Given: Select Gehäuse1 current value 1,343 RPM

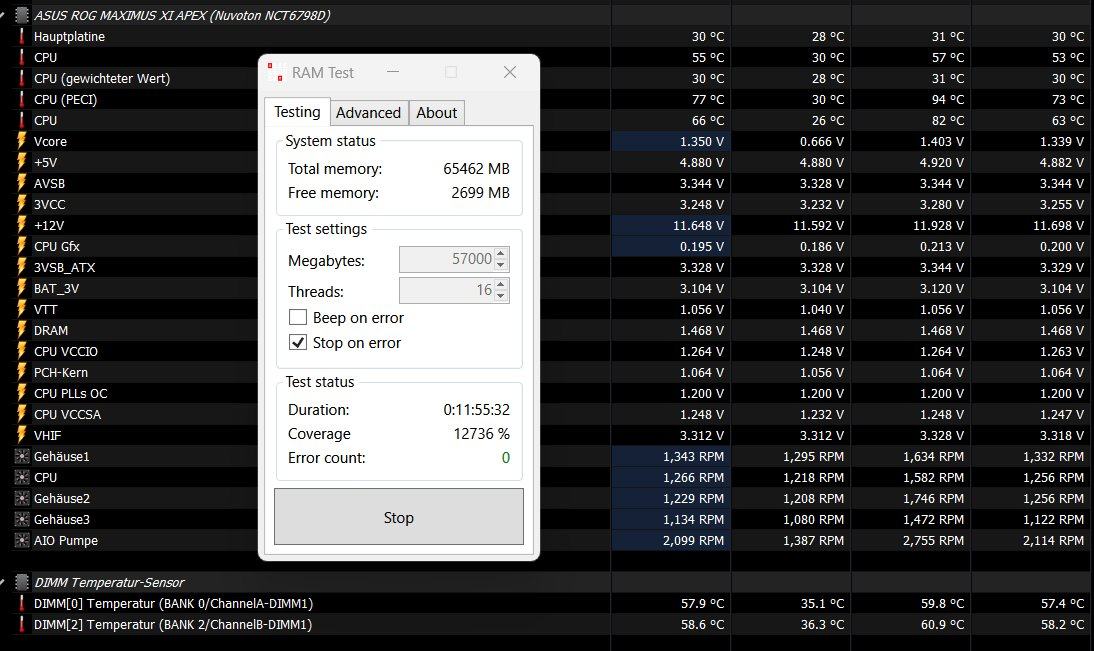Looking at the screenshot, I should coord(671,456).
